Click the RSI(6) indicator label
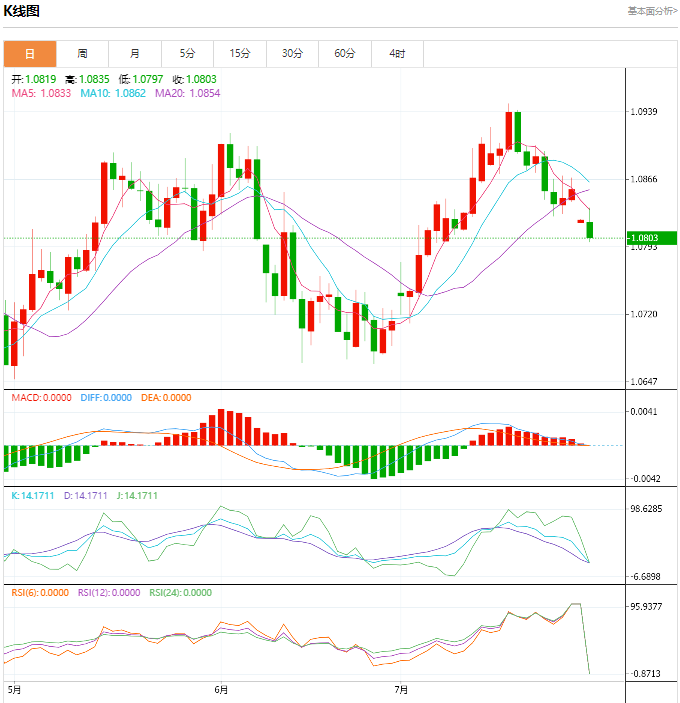The width and height of the screenshot is (680, 703). click(x=39, y=592)
